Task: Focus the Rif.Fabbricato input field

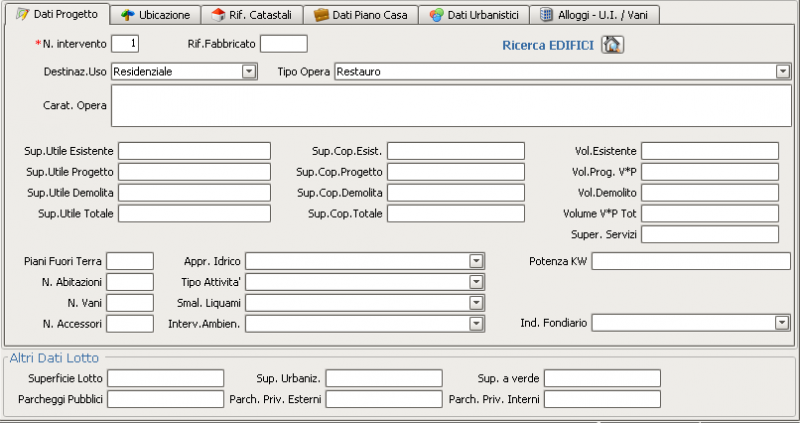Action: (x=284, y=44)
